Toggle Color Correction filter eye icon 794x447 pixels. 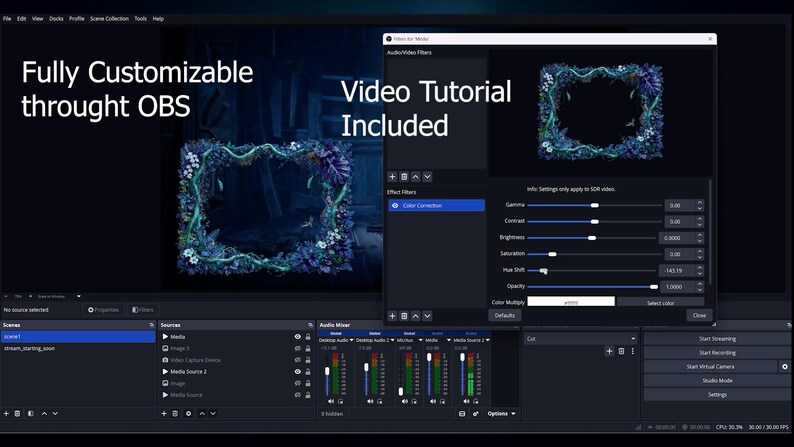(x=395, y=206)
